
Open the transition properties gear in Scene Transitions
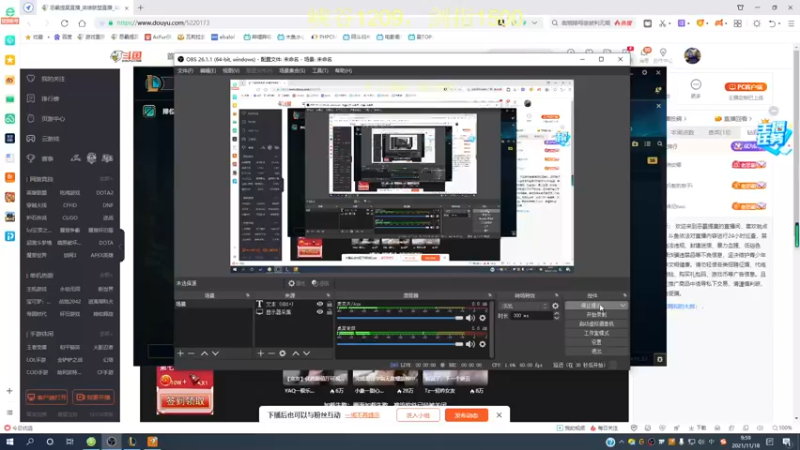tap(555, 306)
